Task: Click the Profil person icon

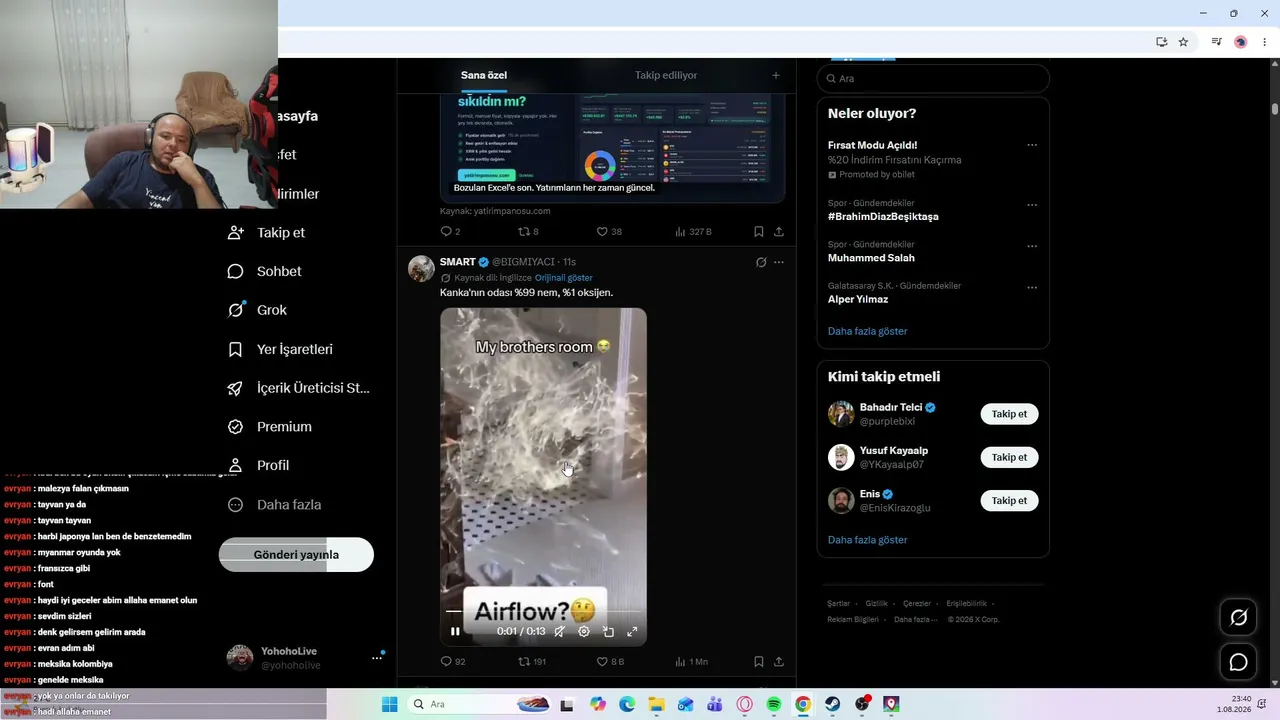Action: point(236,466)
